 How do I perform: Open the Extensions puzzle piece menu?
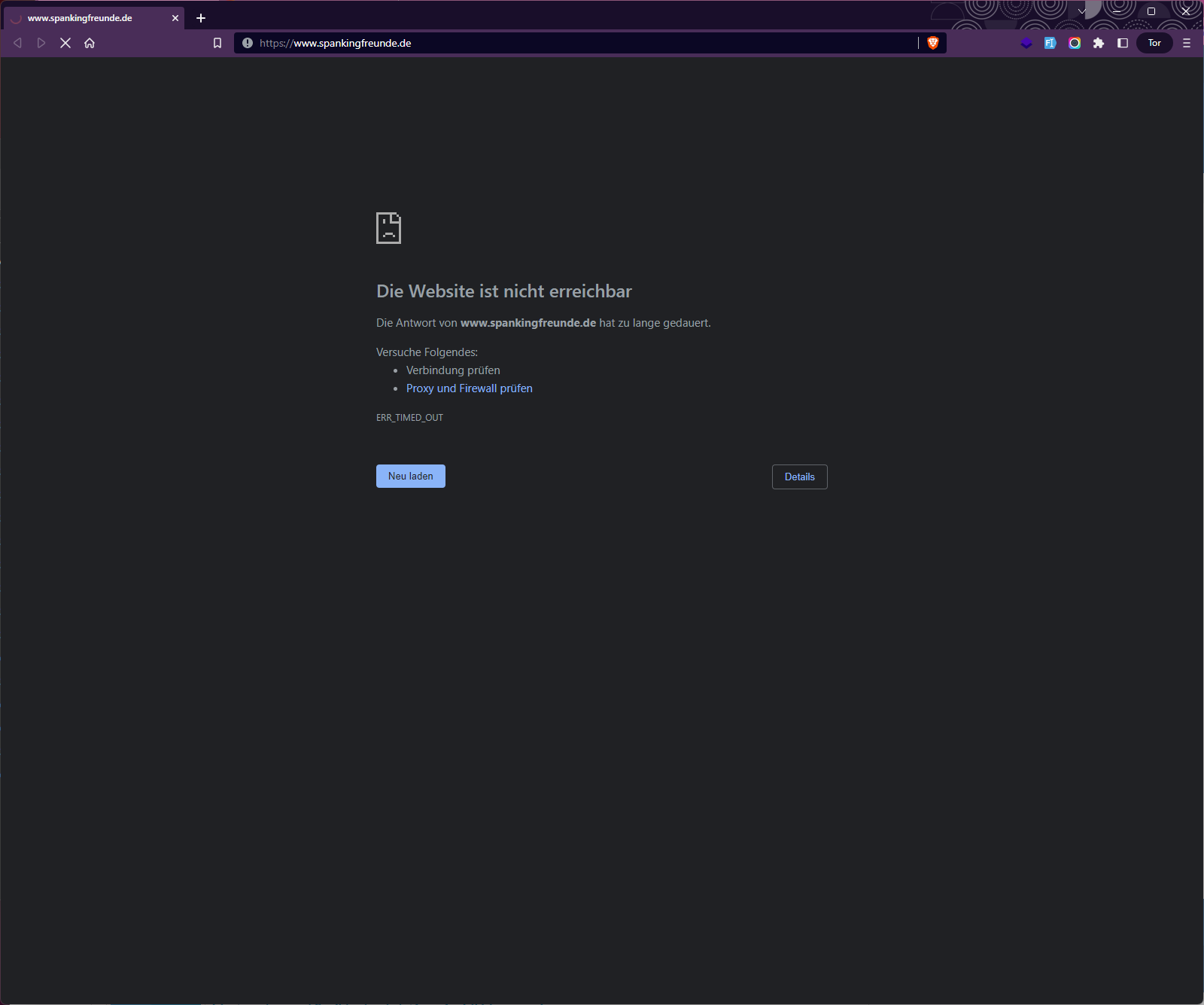1099,43
